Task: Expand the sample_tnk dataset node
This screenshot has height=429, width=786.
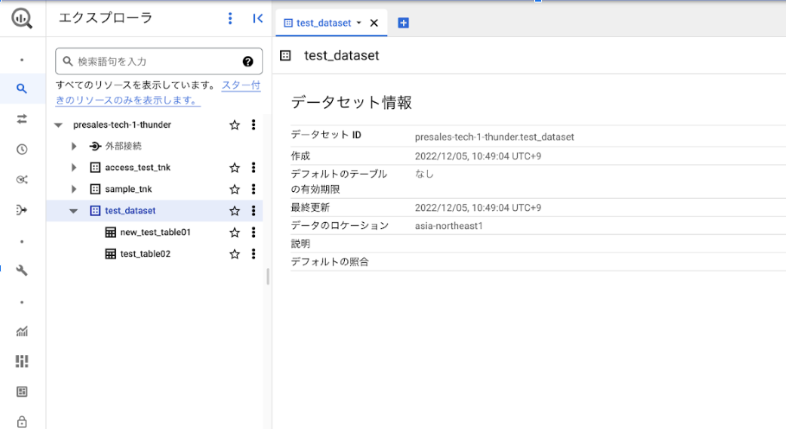Action: point(74,189)
